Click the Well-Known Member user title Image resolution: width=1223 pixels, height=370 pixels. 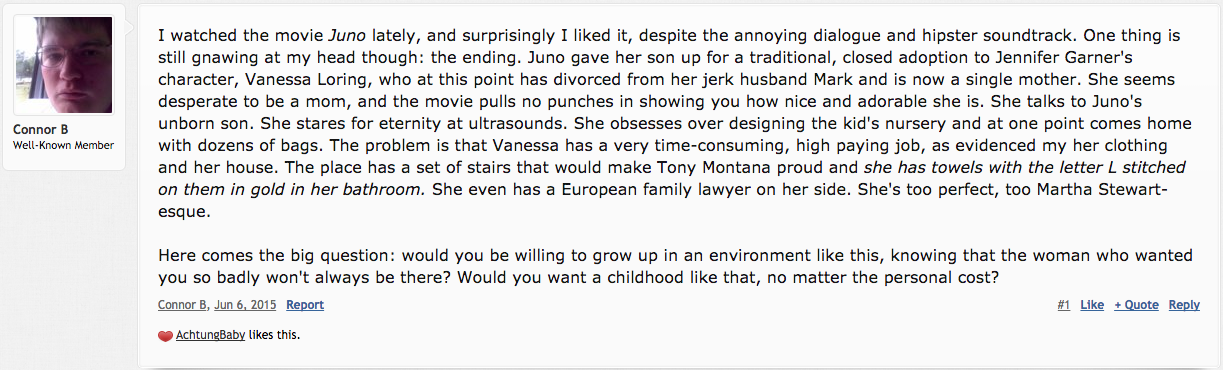click(x=63, y=146)
